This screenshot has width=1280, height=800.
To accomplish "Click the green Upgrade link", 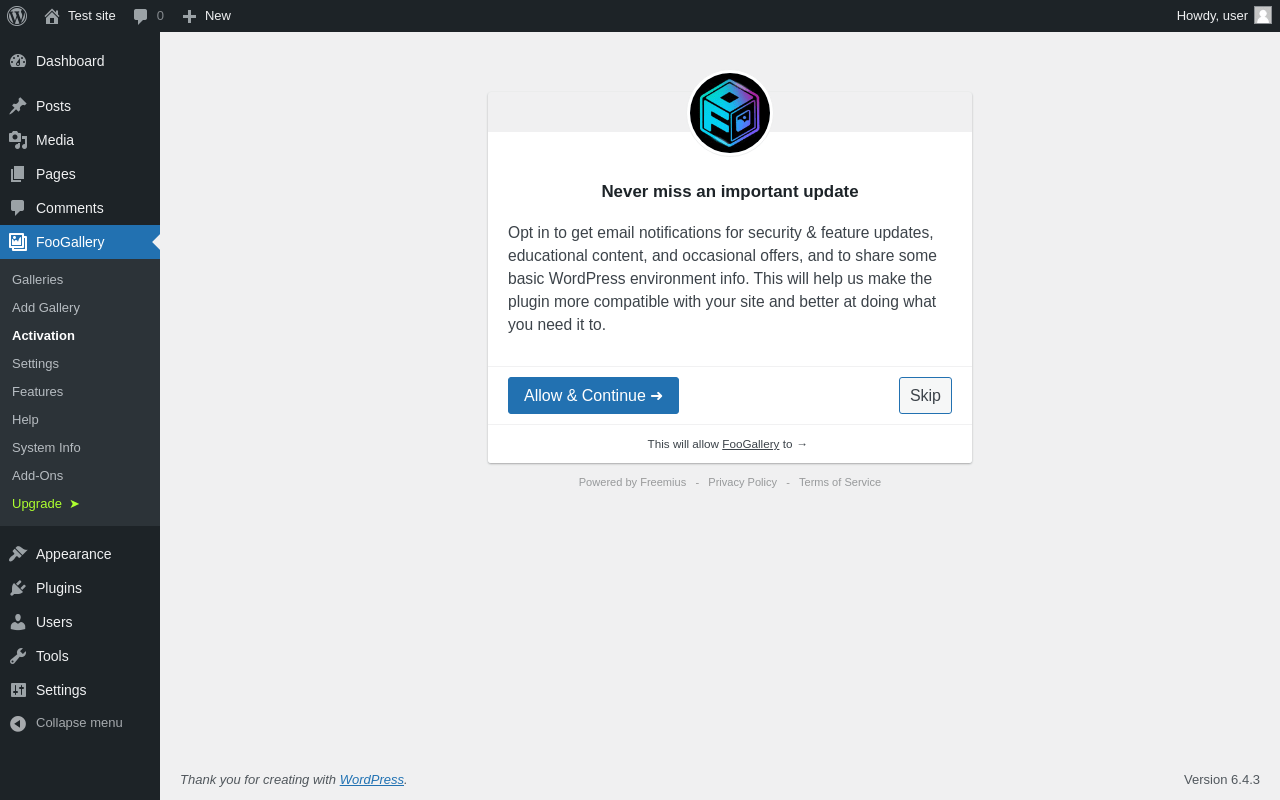I will tap(80, 504).
